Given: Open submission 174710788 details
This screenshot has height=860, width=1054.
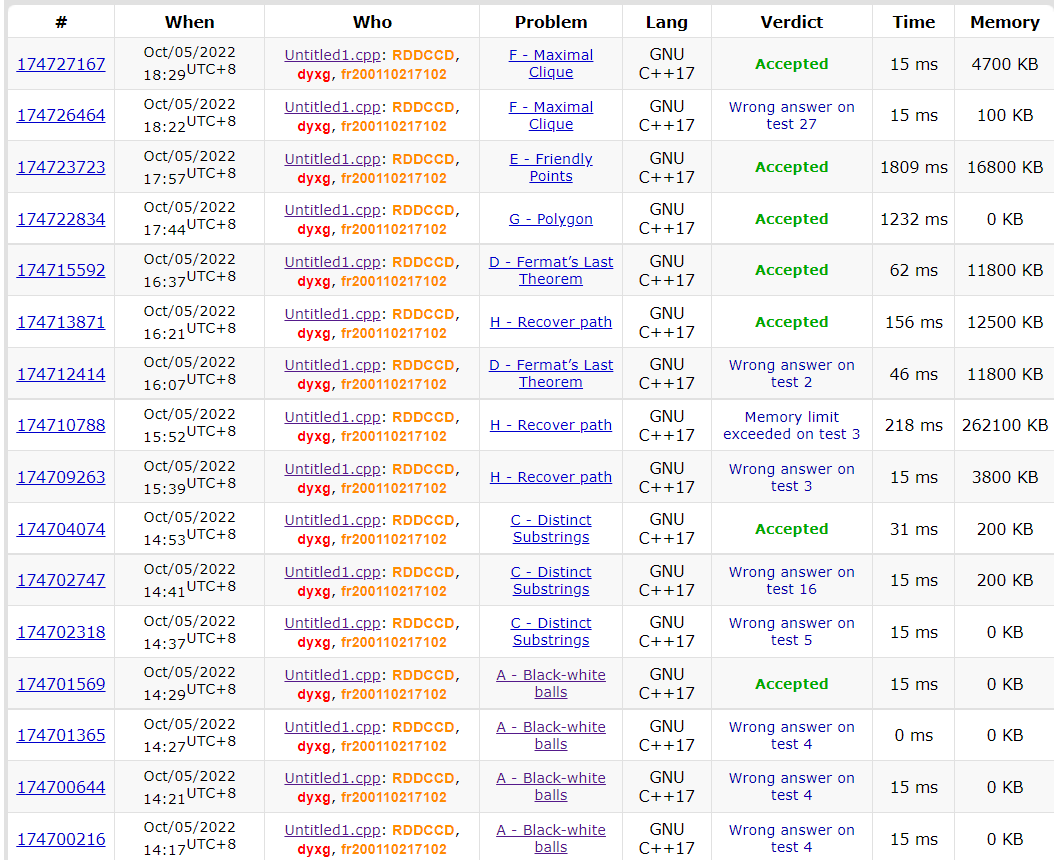Looking at the screenshot, I should pyautogui.click(x=61, y=425).
